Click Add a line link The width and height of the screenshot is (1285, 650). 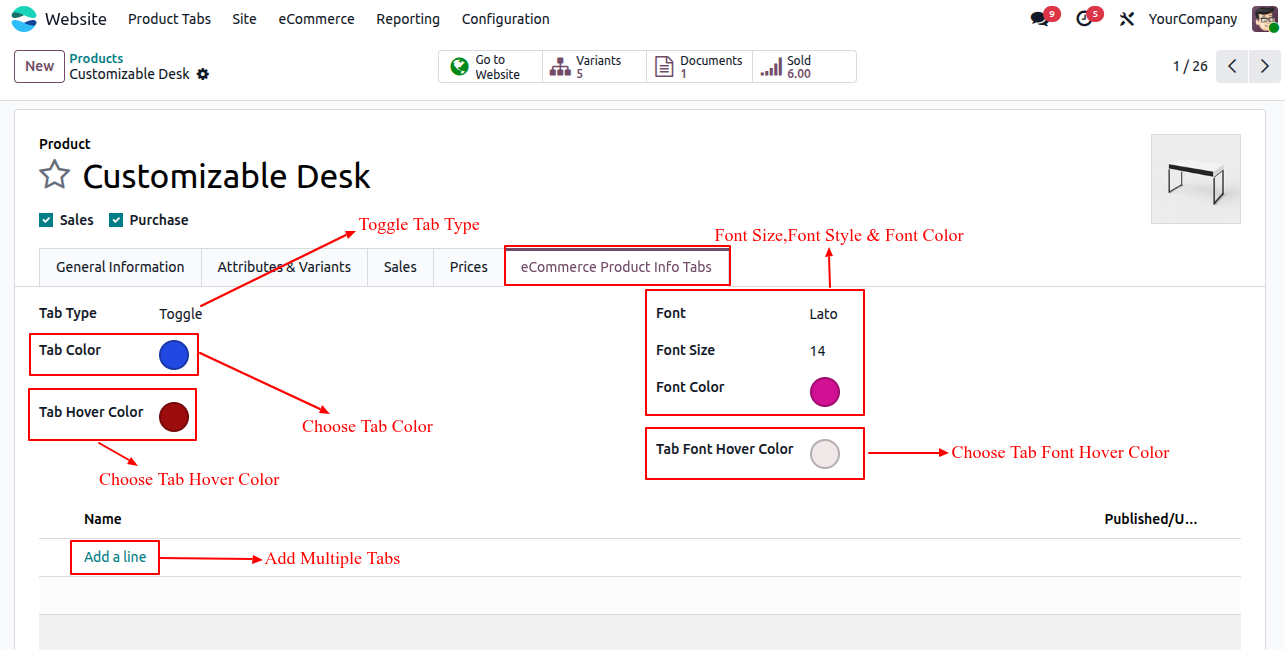point(115,557)
